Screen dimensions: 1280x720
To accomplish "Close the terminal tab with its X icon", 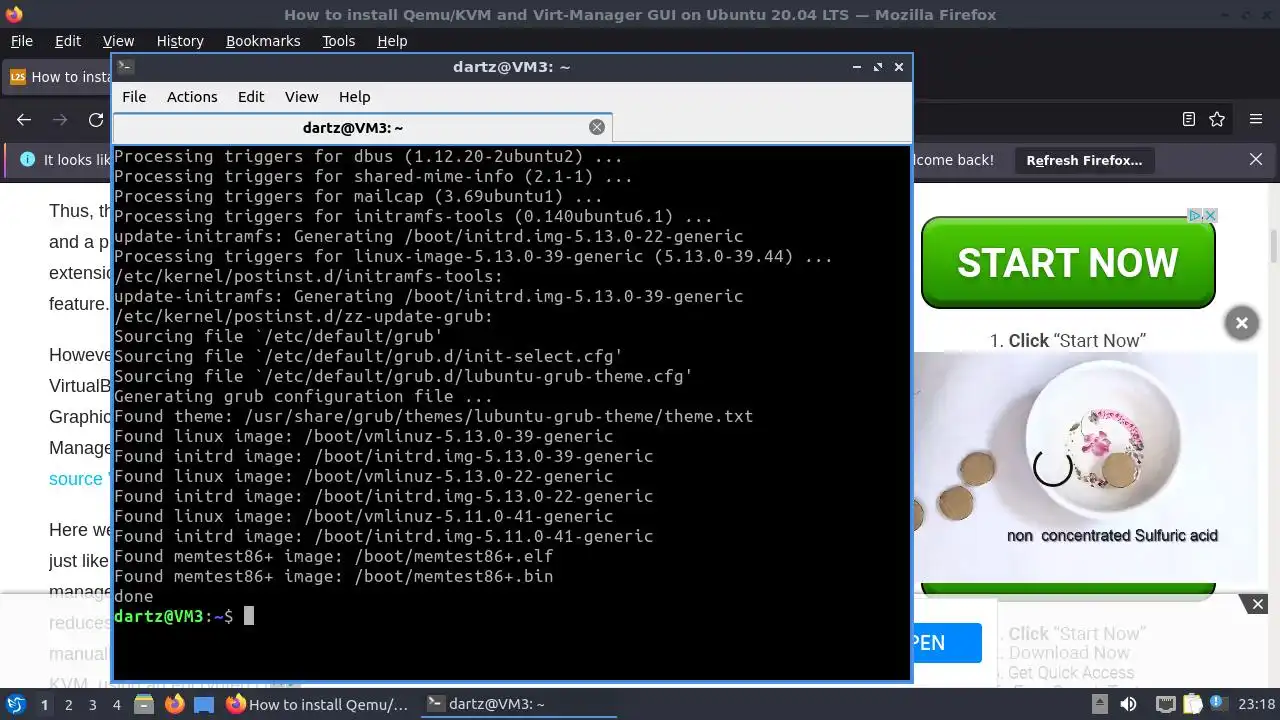I will (x=597, y=127).
